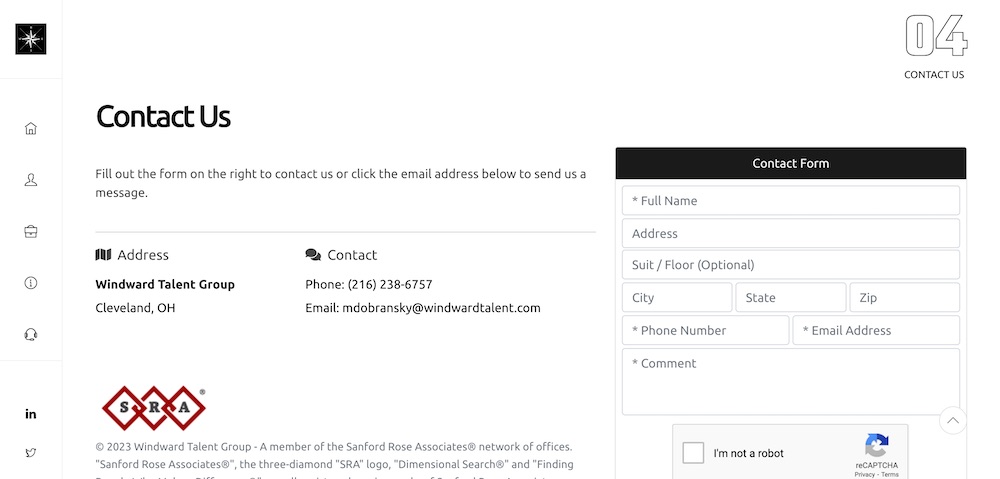Click the scroll-to-top chevron button
The width and height of the screenshot is (1000, 479).
point(953,420)
